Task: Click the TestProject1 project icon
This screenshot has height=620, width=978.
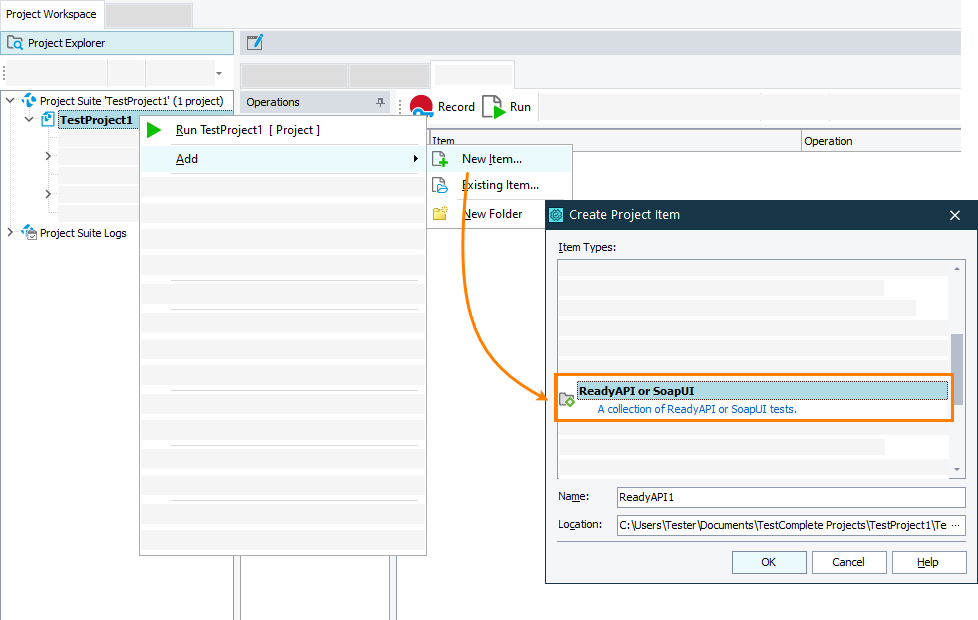Action: pos(46,119)
